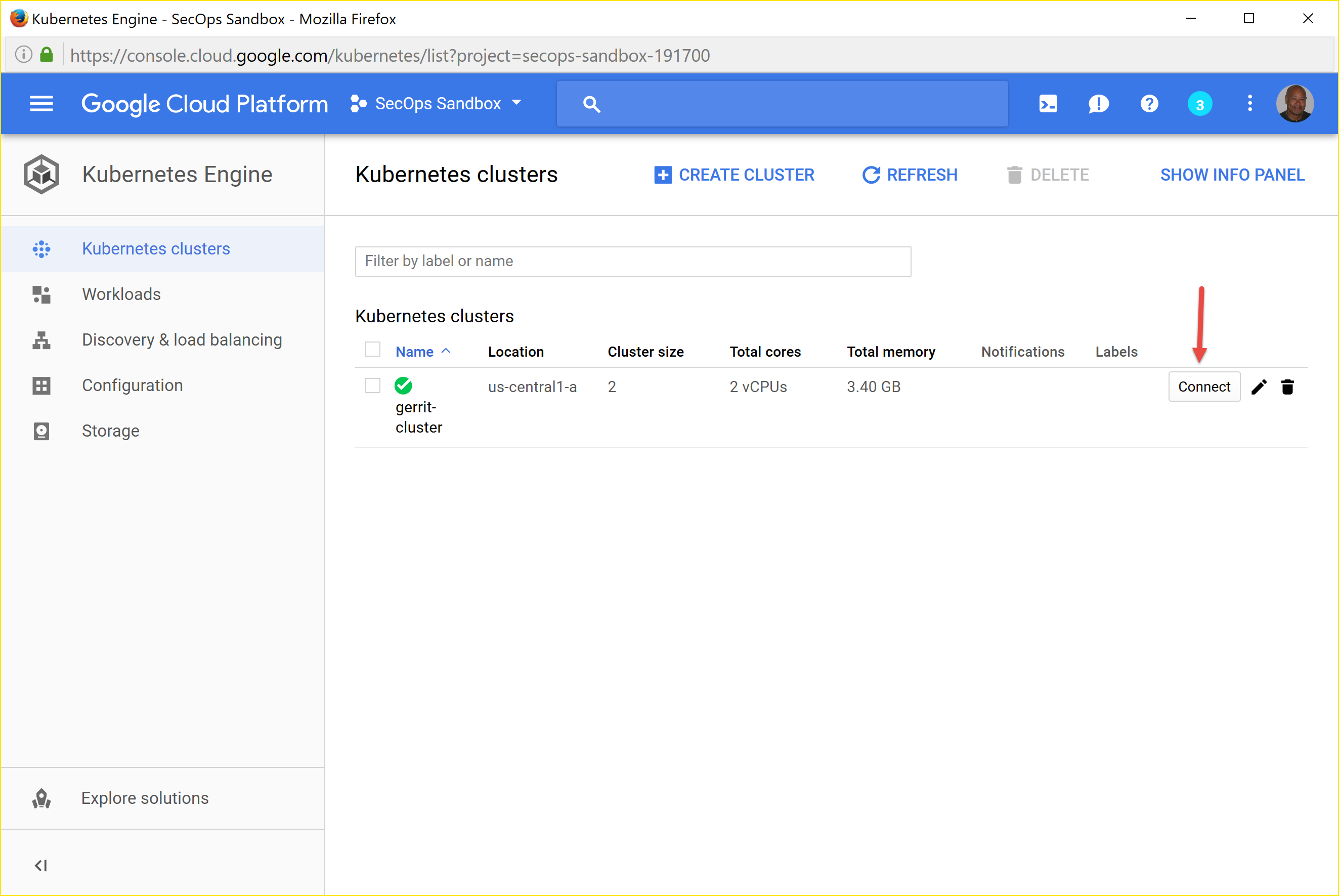The width and height of the screenshot is (1339, 896).
Task: Edit gerrit-cluster with the pencil icon
Action: pos(1259,387)
